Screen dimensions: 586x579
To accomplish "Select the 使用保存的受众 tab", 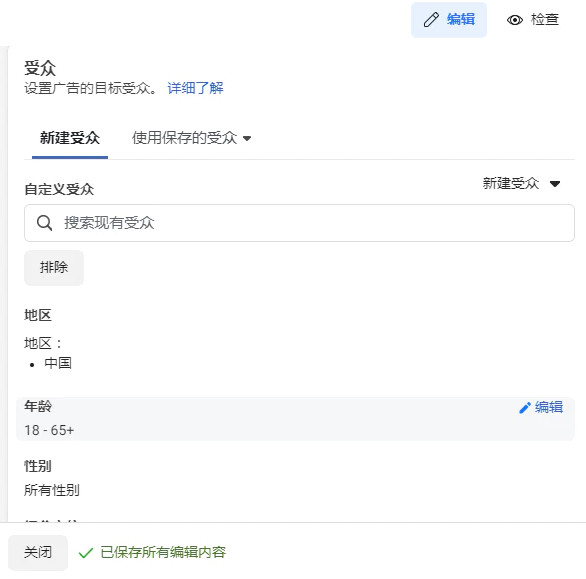I will (191, 138).
